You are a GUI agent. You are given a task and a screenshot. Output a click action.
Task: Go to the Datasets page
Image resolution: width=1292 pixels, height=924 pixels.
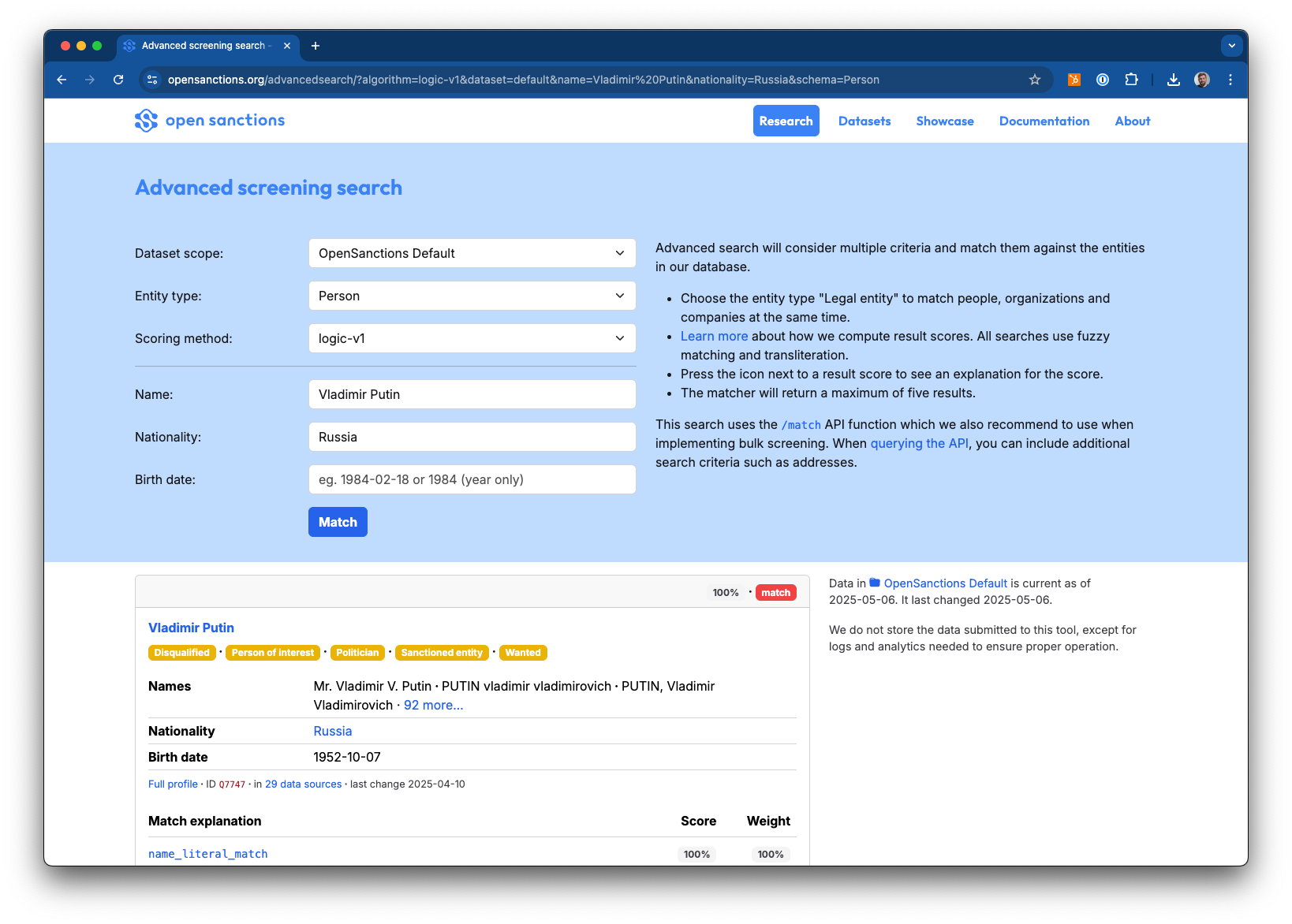[864, 121]
